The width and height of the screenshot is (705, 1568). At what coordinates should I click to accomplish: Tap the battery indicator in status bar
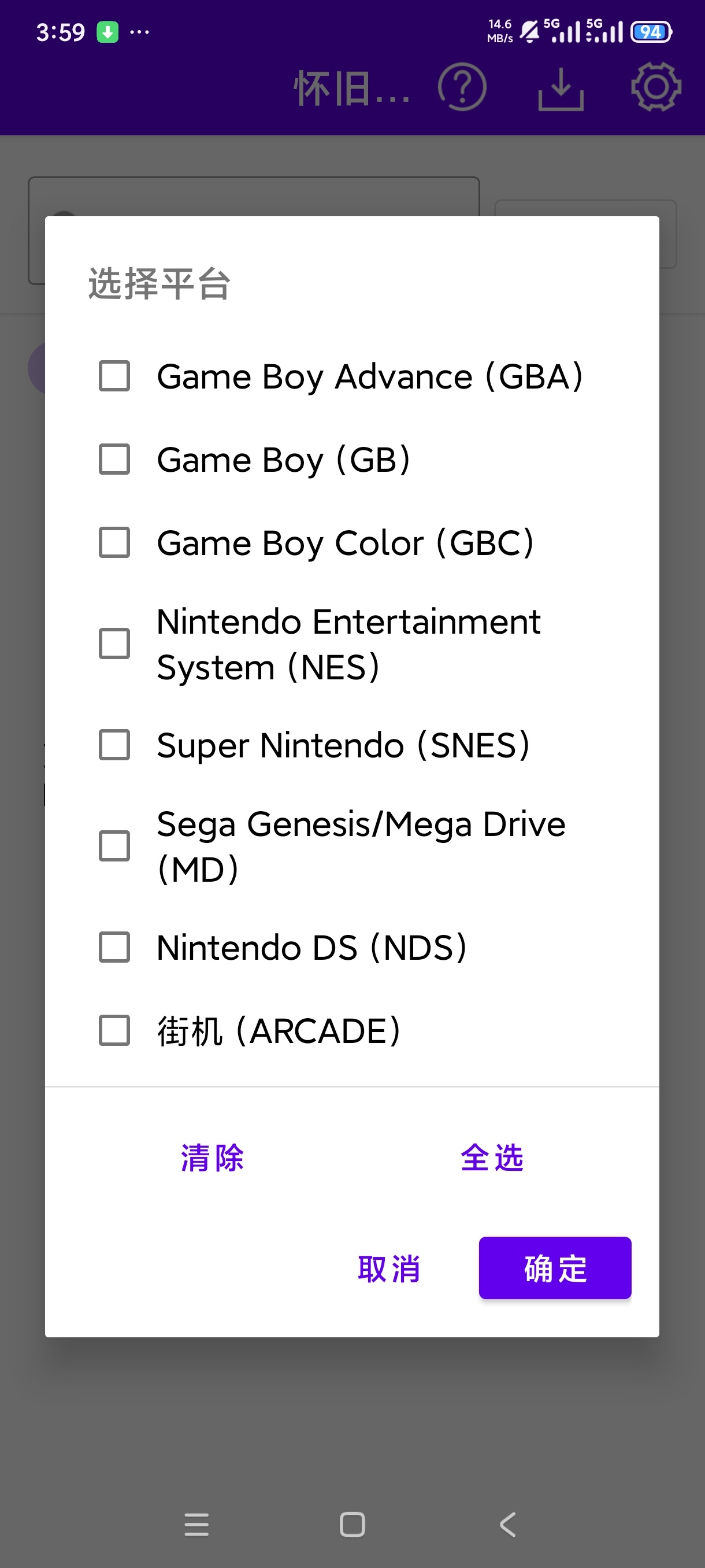click(651, 32)
